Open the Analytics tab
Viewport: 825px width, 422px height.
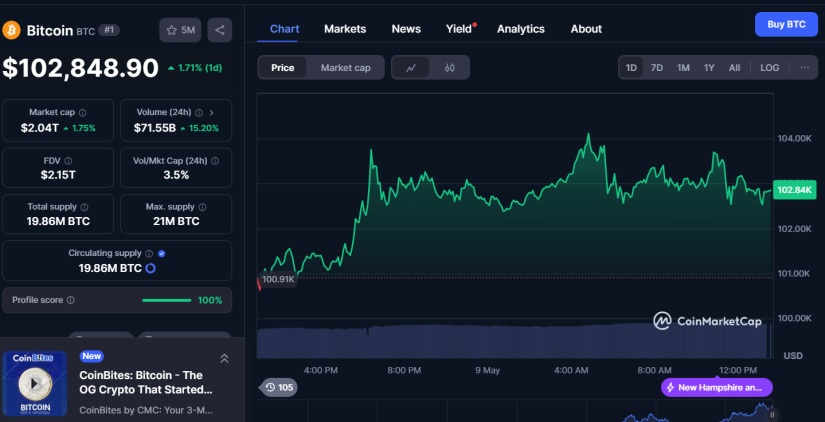521,29
